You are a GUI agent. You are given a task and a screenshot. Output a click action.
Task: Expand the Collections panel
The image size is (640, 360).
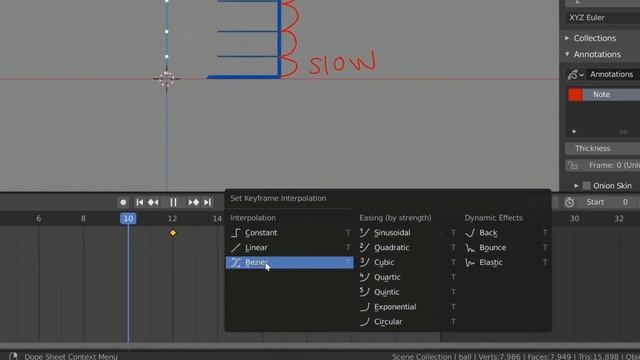[567, 38]
